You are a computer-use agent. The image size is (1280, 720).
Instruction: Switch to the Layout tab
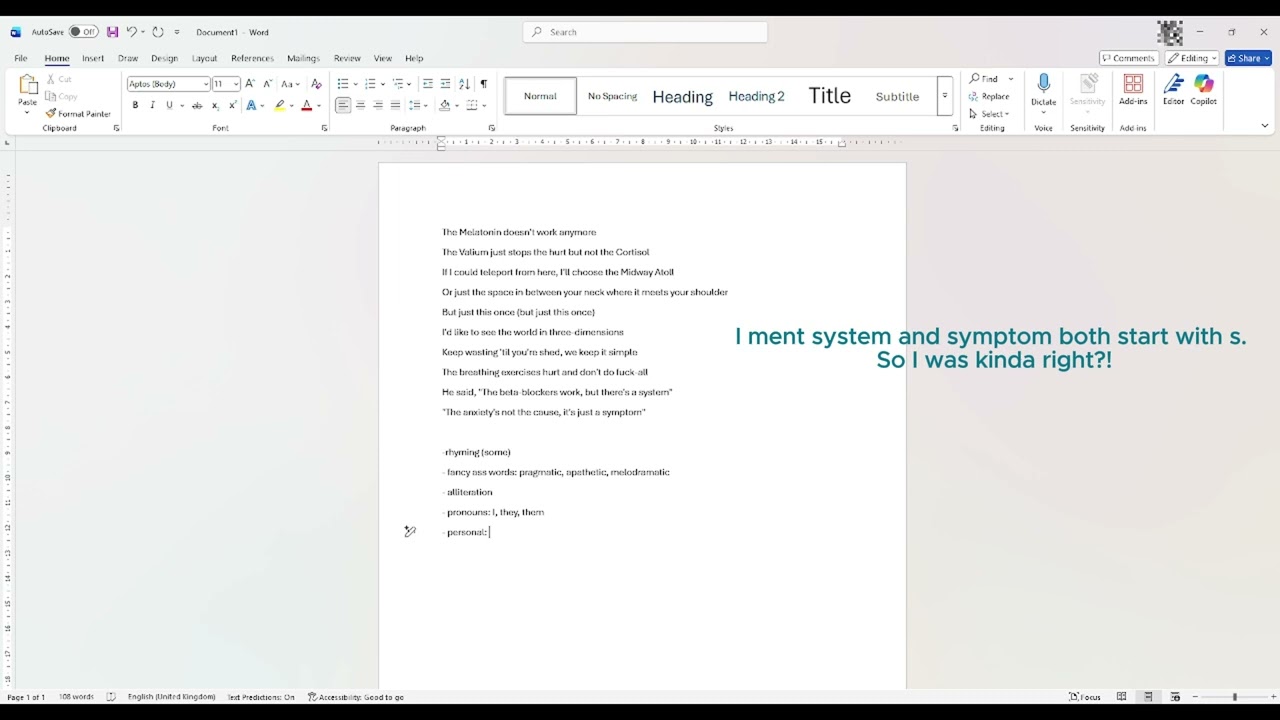click(x=204, y=58)
